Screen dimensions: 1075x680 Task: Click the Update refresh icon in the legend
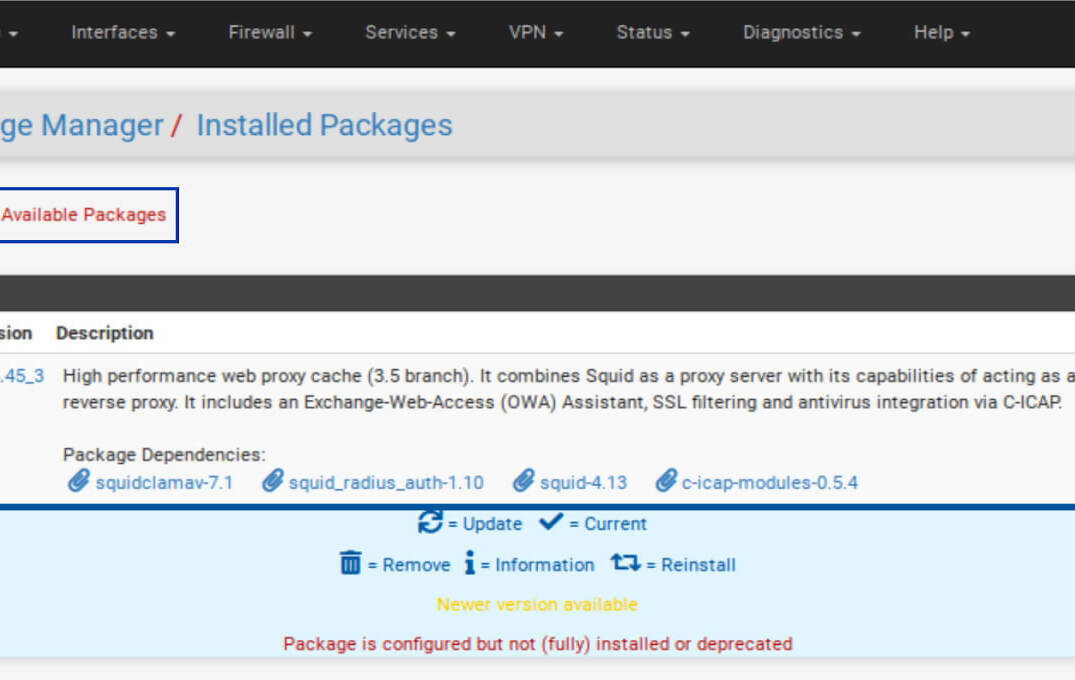pos(430,522)
